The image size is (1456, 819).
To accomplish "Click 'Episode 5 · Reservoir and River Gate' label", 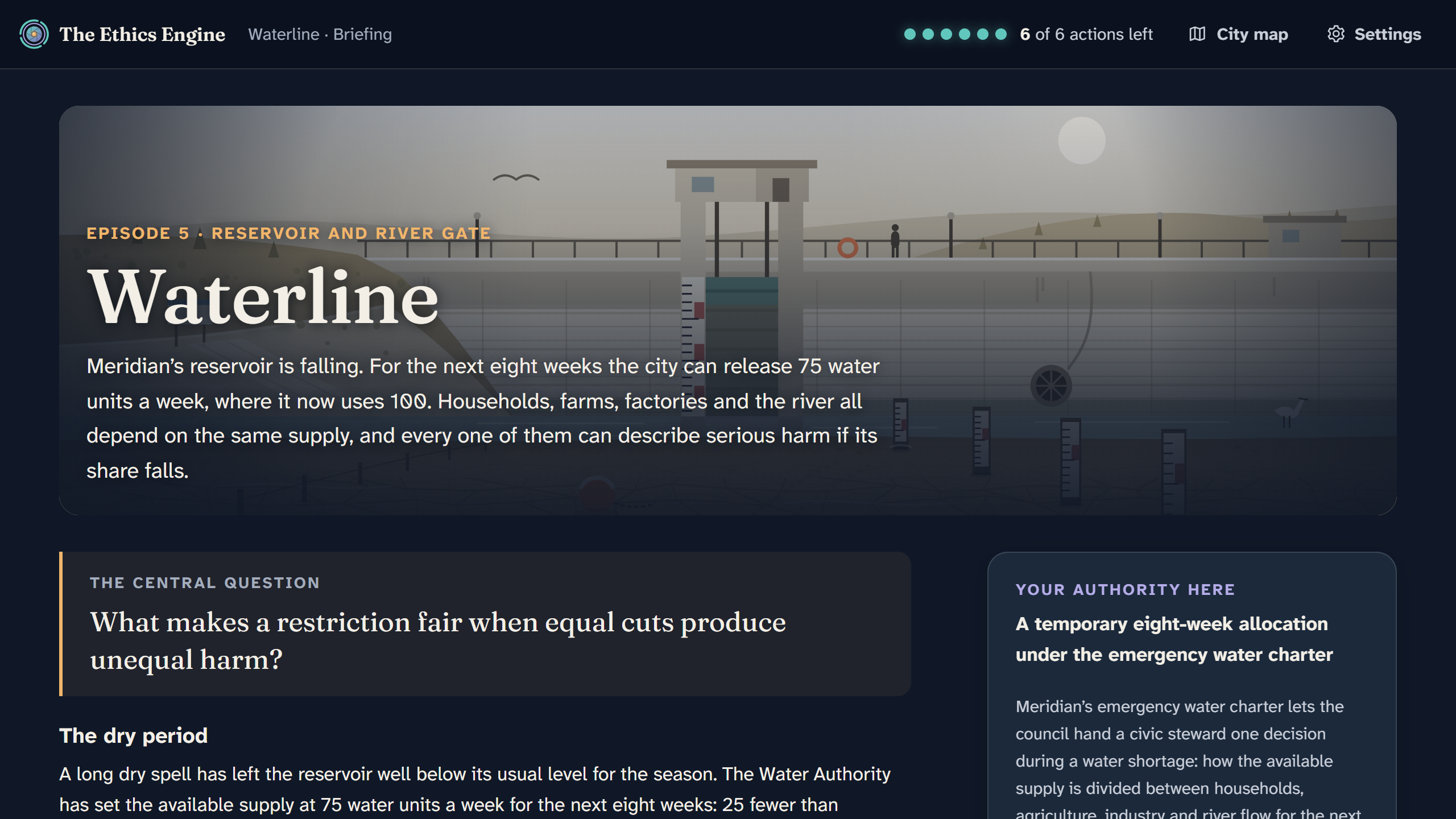I will (288, 233).
